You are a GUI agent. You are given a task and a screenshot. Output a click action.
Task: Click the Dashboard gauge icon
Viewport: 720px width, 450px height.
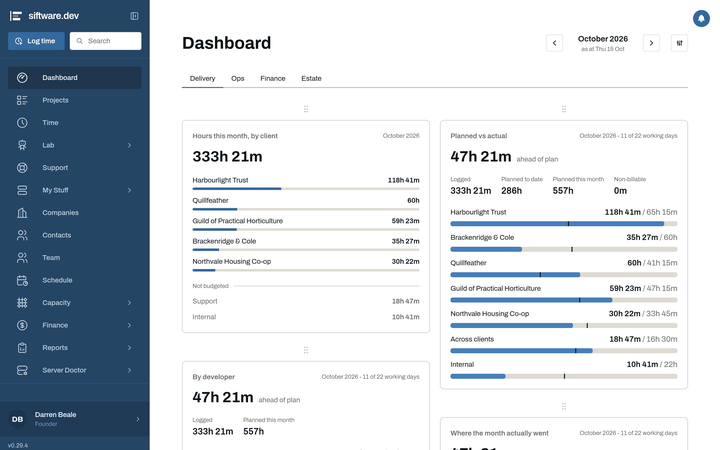click(x=22, y=78)
